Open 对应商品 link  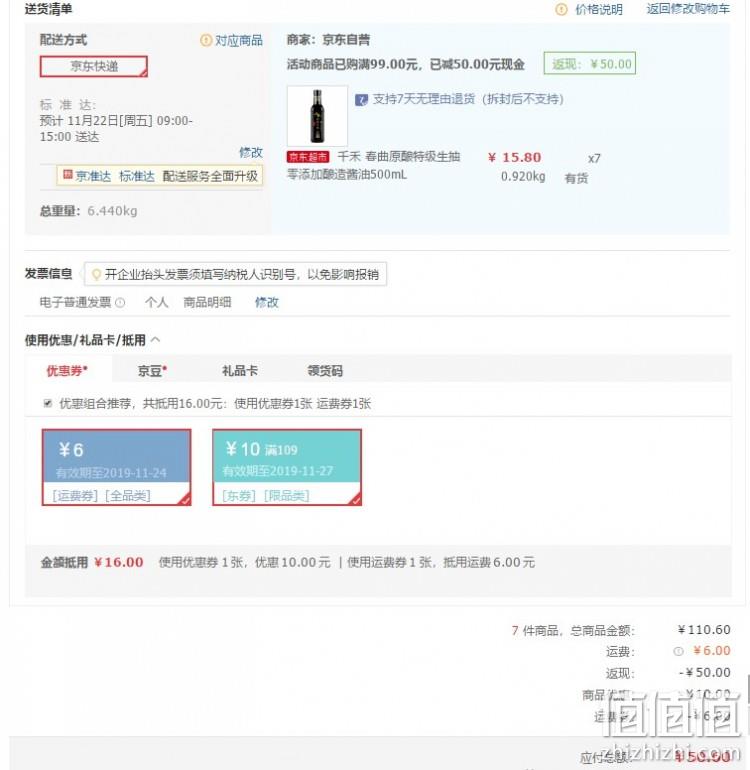[239, 40]
